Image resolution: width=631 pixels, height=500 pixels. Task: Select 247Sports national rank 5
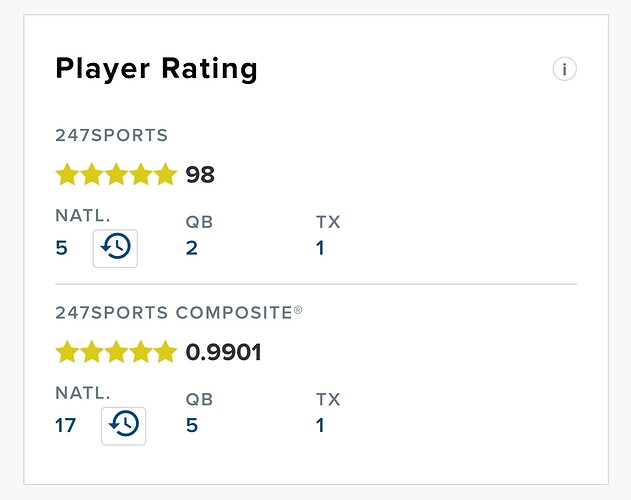(62, 247)
